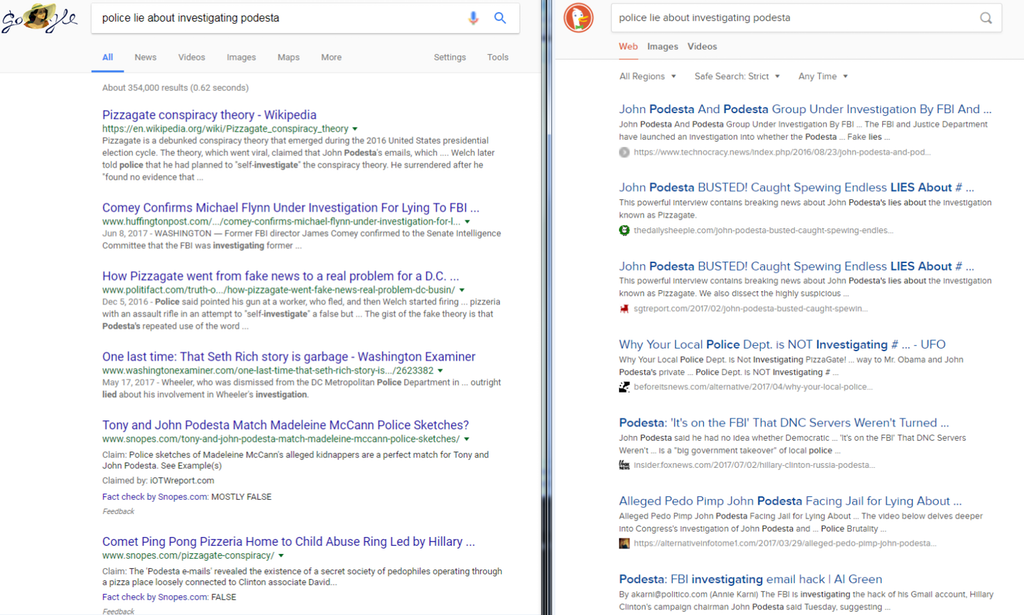This screenshot has width=1024, height=615.
Task: Open Pizzagate conspiracy theory Wikipedia result
Action: coord(209,115)
